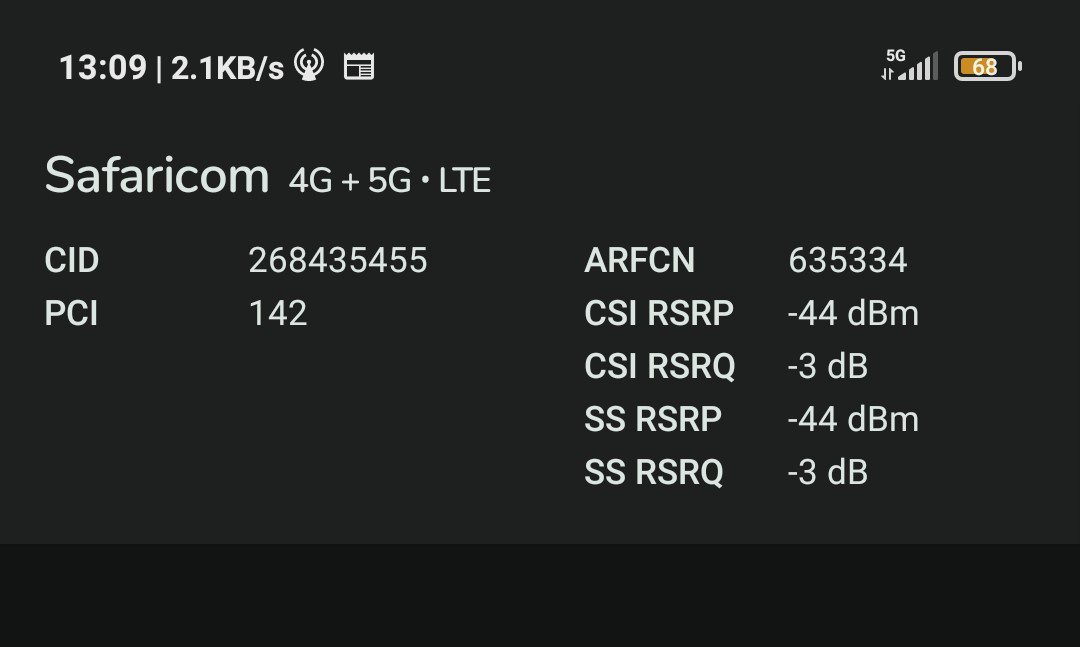Tap the CSI RSRP value -44 dBm
1080x647 pixels.
(853, 314)
